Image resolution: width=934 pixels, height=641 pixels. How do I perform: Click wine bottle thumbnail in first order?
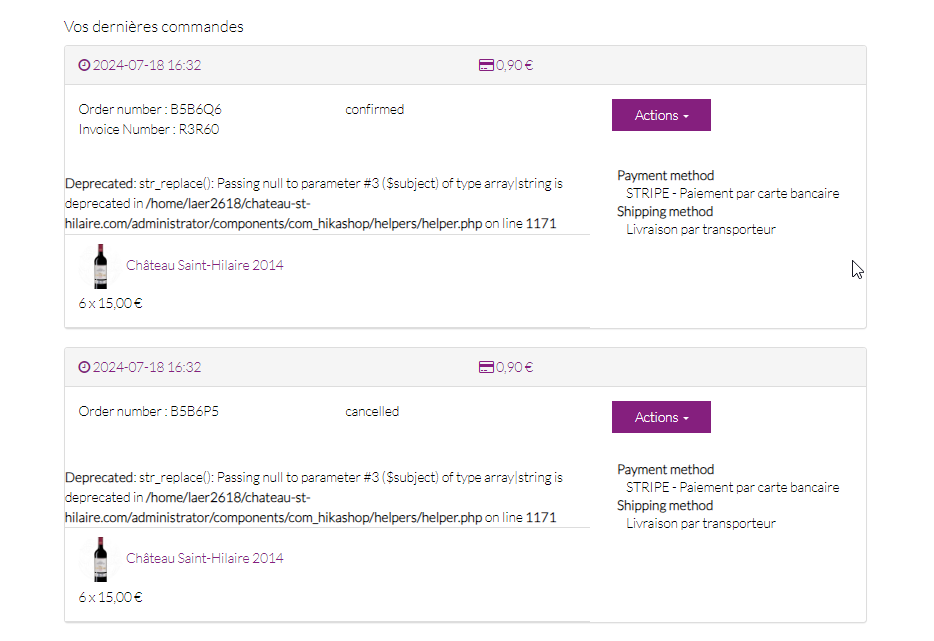100,266
